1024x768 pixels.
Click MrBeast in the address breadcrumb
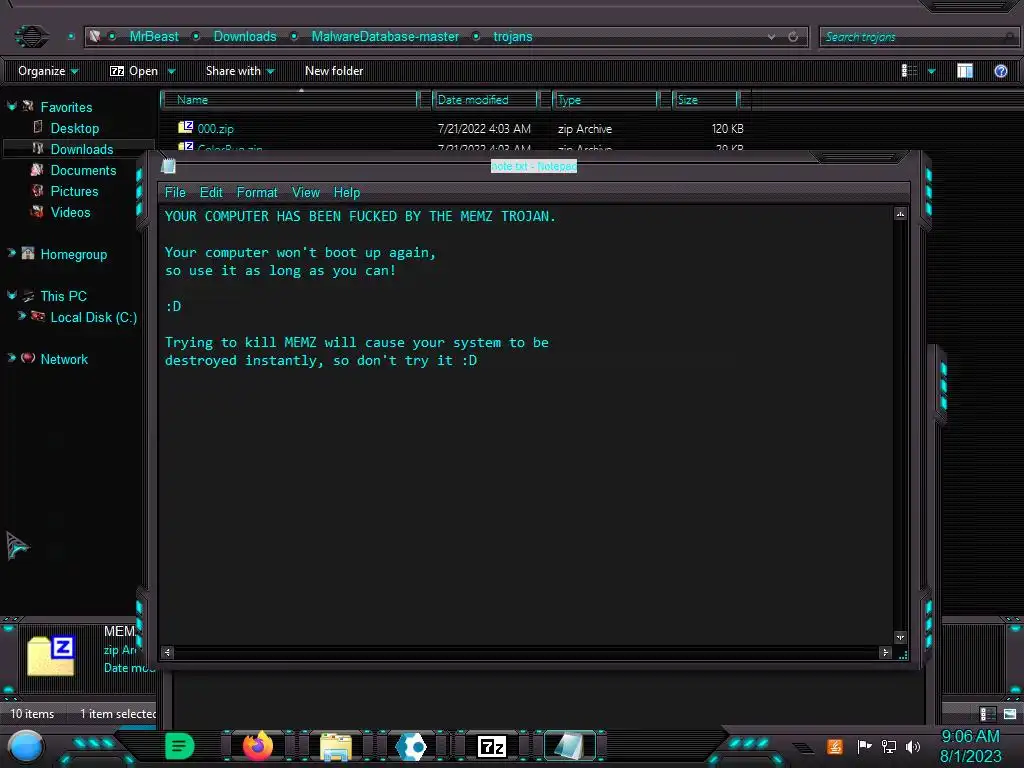point(153,37)
